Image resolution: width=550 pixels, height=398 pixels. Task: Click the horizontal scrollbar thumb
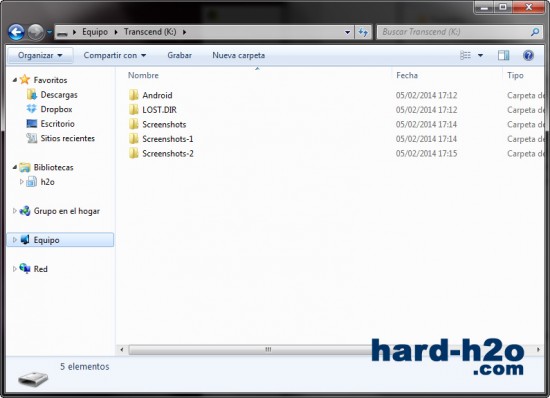pos(268,350)
